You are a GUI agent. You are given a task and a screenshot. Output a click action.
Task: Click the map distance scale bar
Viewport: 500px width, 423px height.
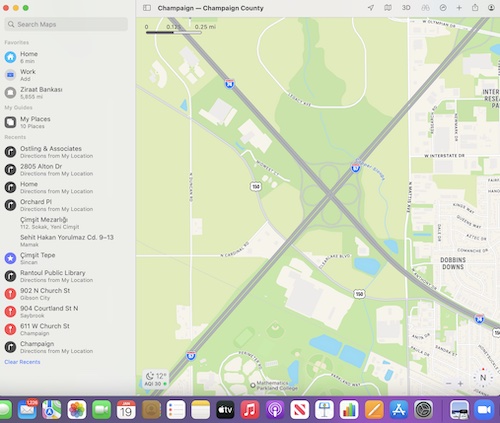click(x=174, y=32)
